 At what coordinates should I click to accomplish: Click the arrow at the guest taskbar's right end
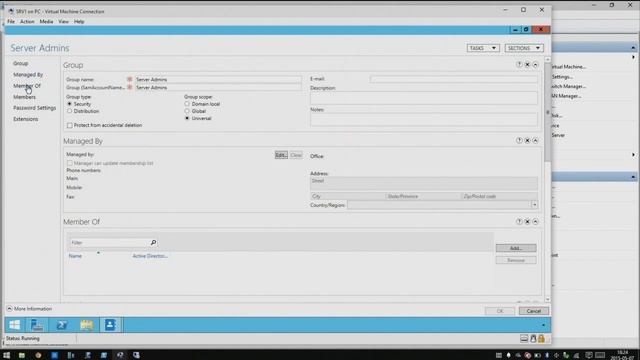pyautogui.click(x=543, y=325)
